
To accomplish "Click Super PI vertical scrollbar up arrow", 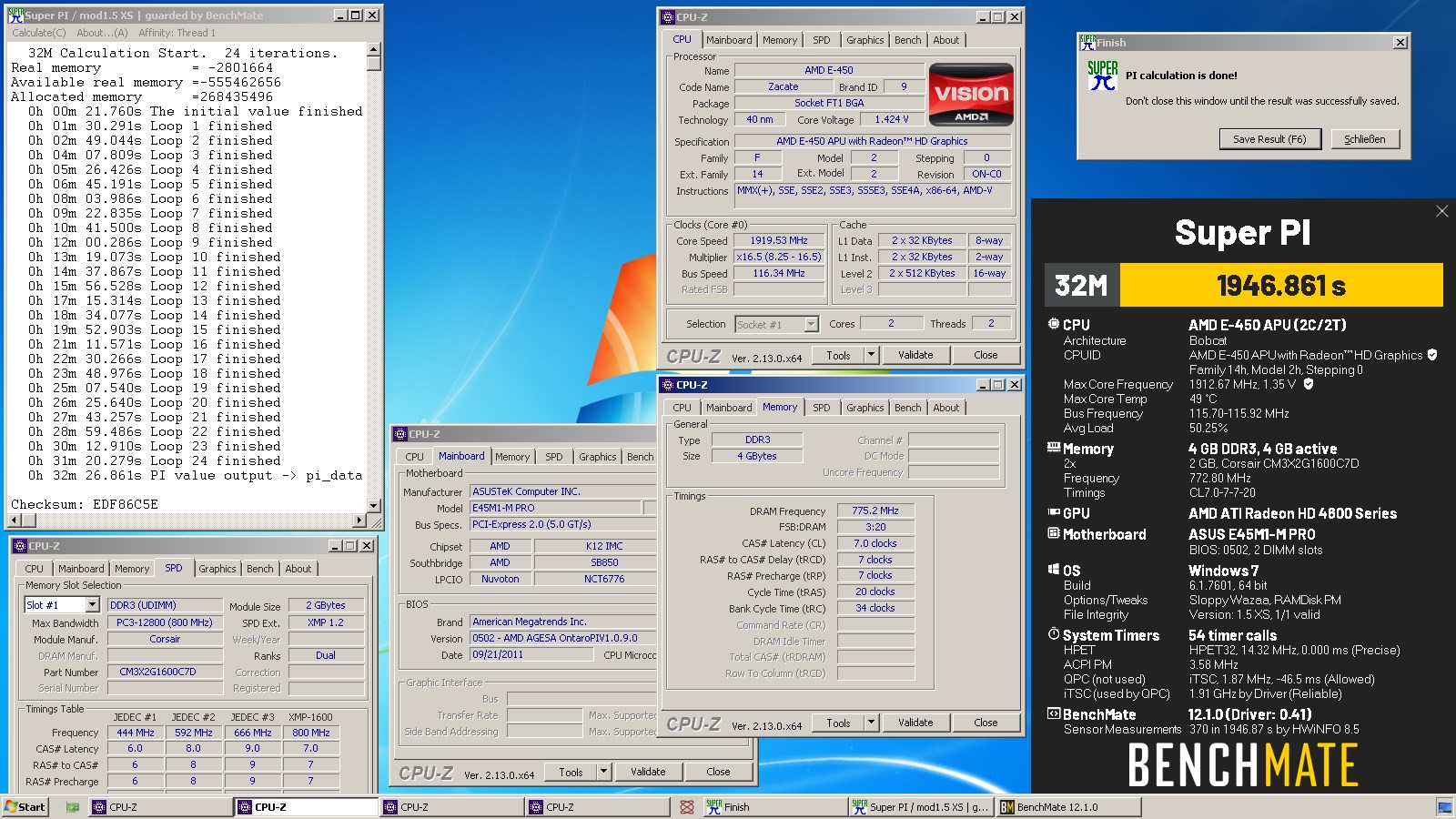I will [374, 49].
